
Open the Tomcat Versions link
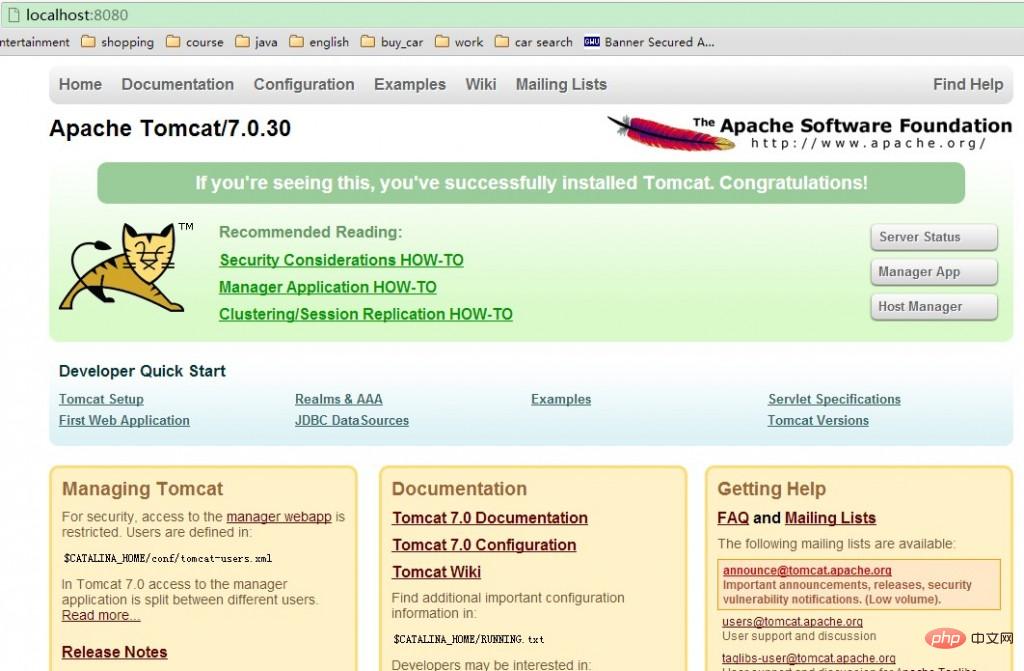[x=818, y=421]
